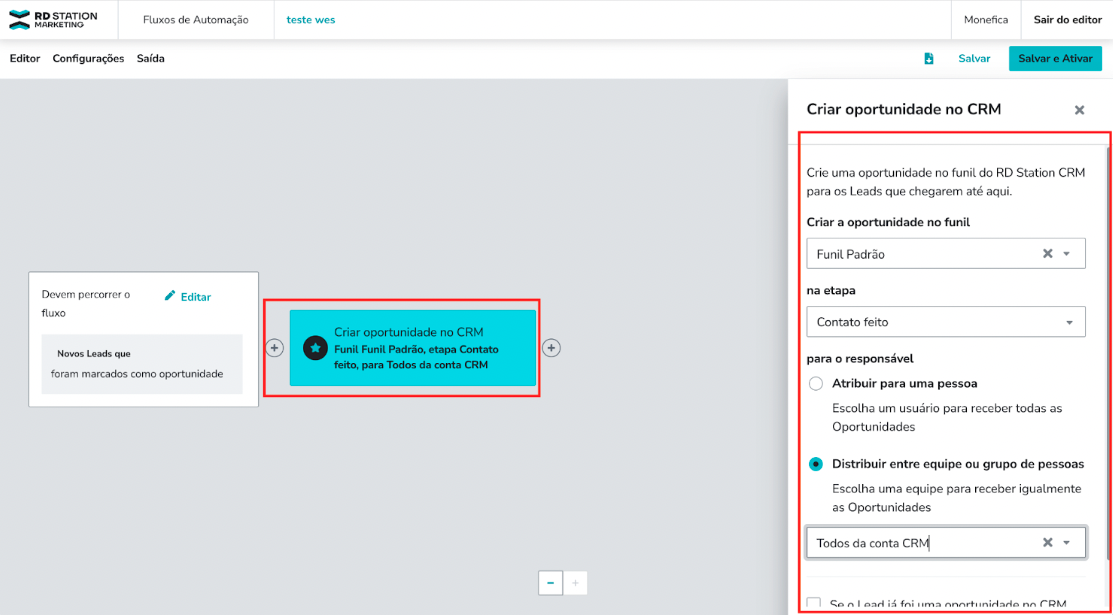Clear the Todos da conta CRM selection
Viewport: 1113px width, 615px height.
tap(1047, 543)
